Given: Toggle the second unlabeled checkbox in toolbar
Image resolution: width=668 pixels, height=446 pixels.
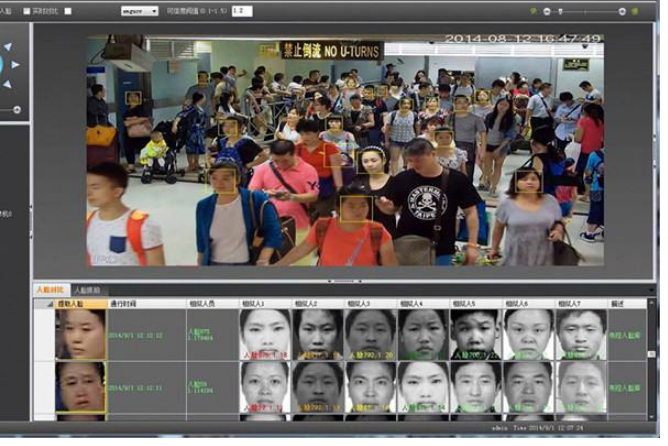Looking at the screenshot, I should coord(68,11).
